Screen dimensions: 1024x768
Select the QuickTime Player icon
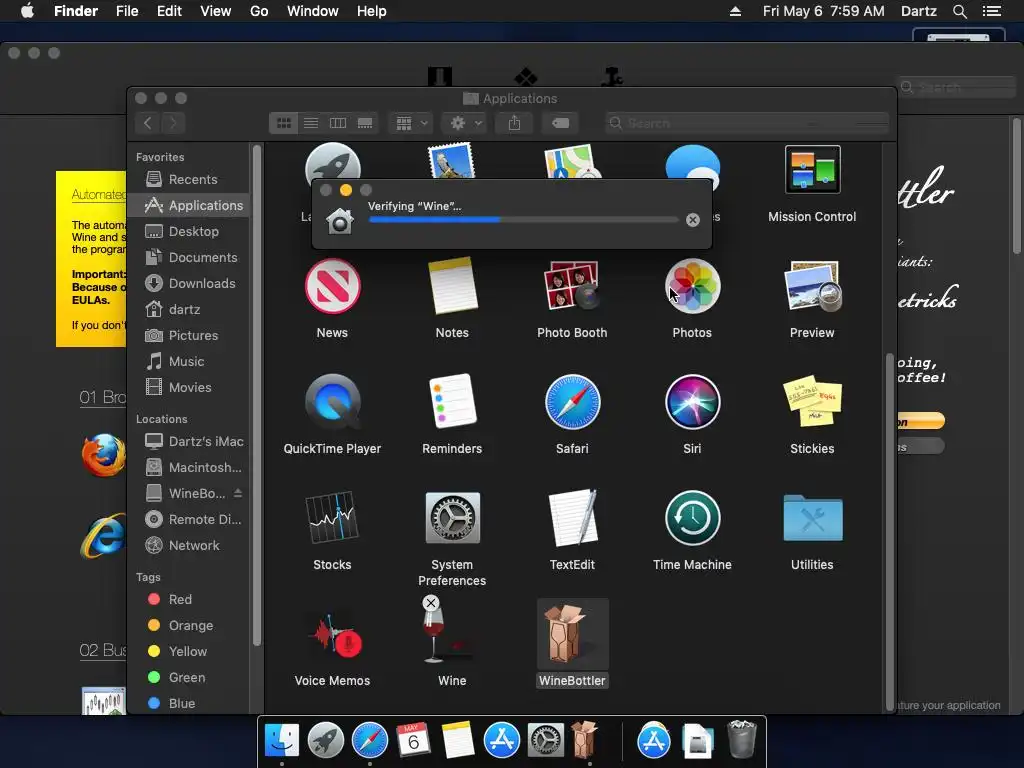332,402
